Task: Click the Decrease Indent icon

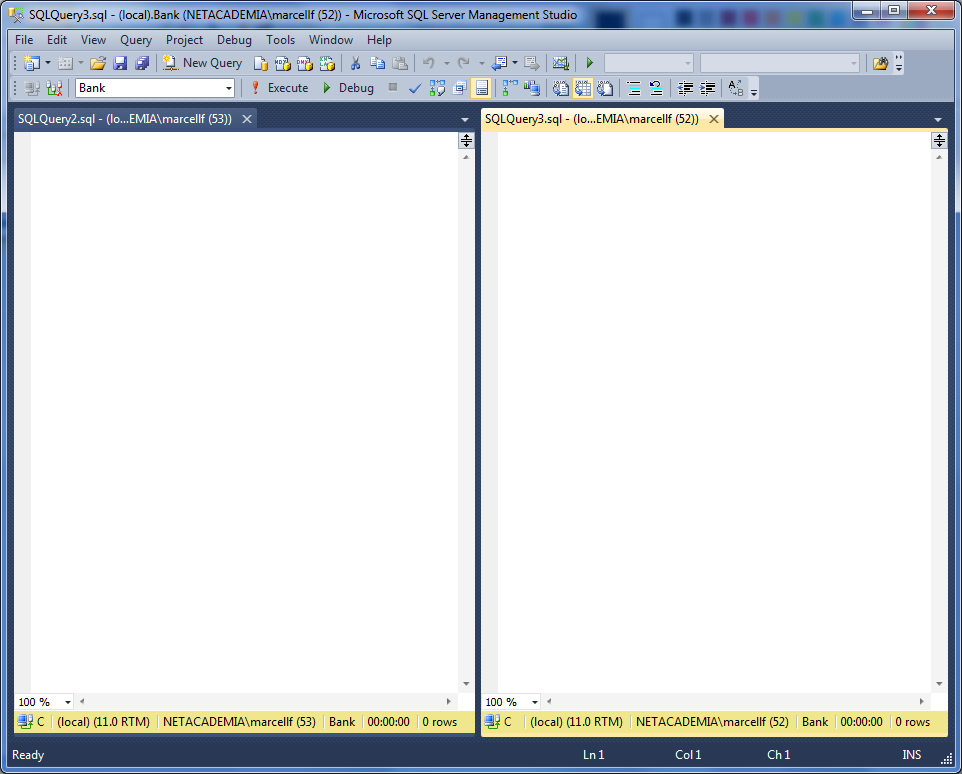Action: (685, 88)
